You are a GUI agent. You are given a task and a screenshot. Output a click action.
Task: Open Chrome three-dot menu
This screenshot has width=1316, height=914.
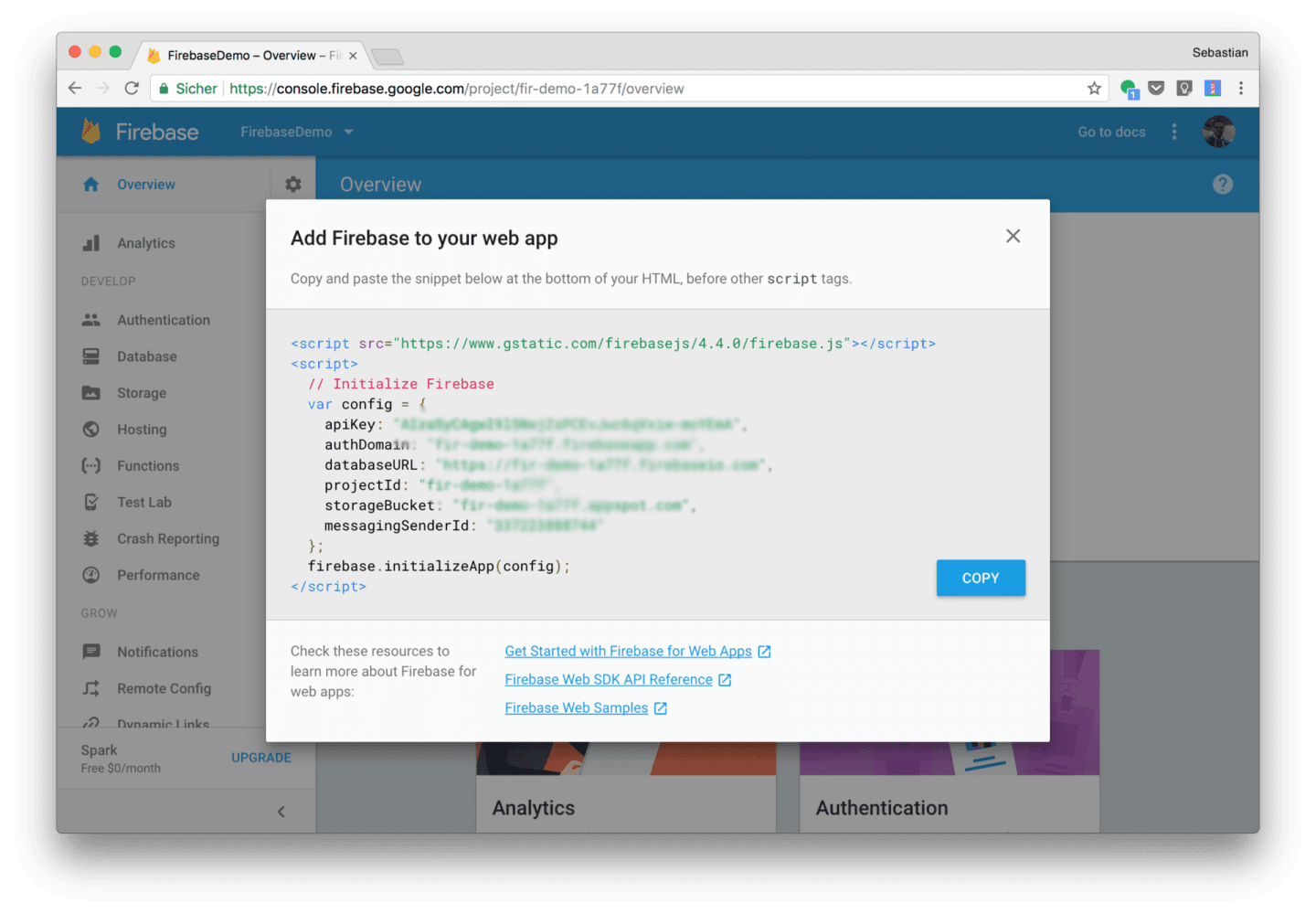click(x=1241, y=89)
